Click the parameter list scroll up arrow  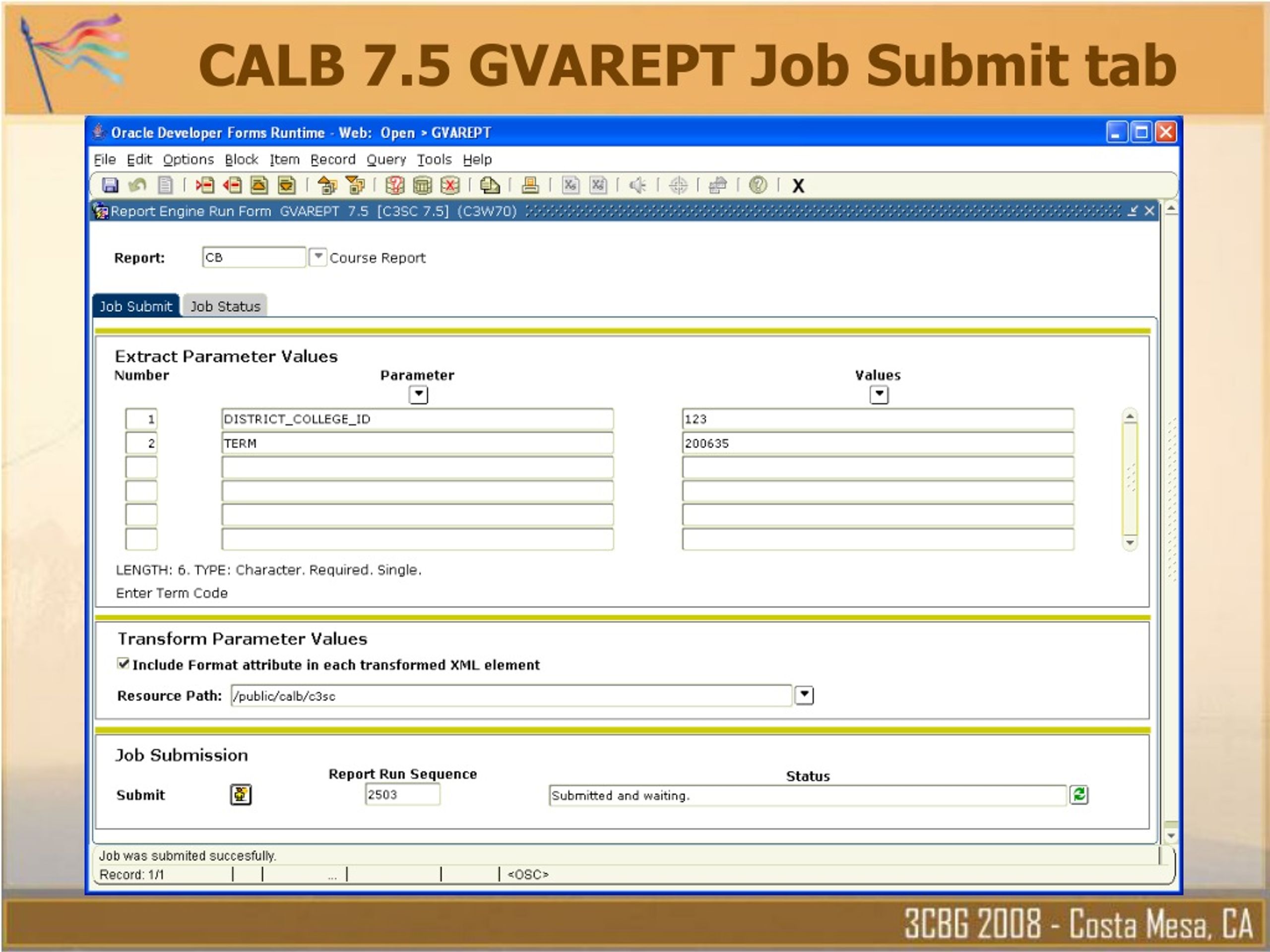coord(1130,416)
